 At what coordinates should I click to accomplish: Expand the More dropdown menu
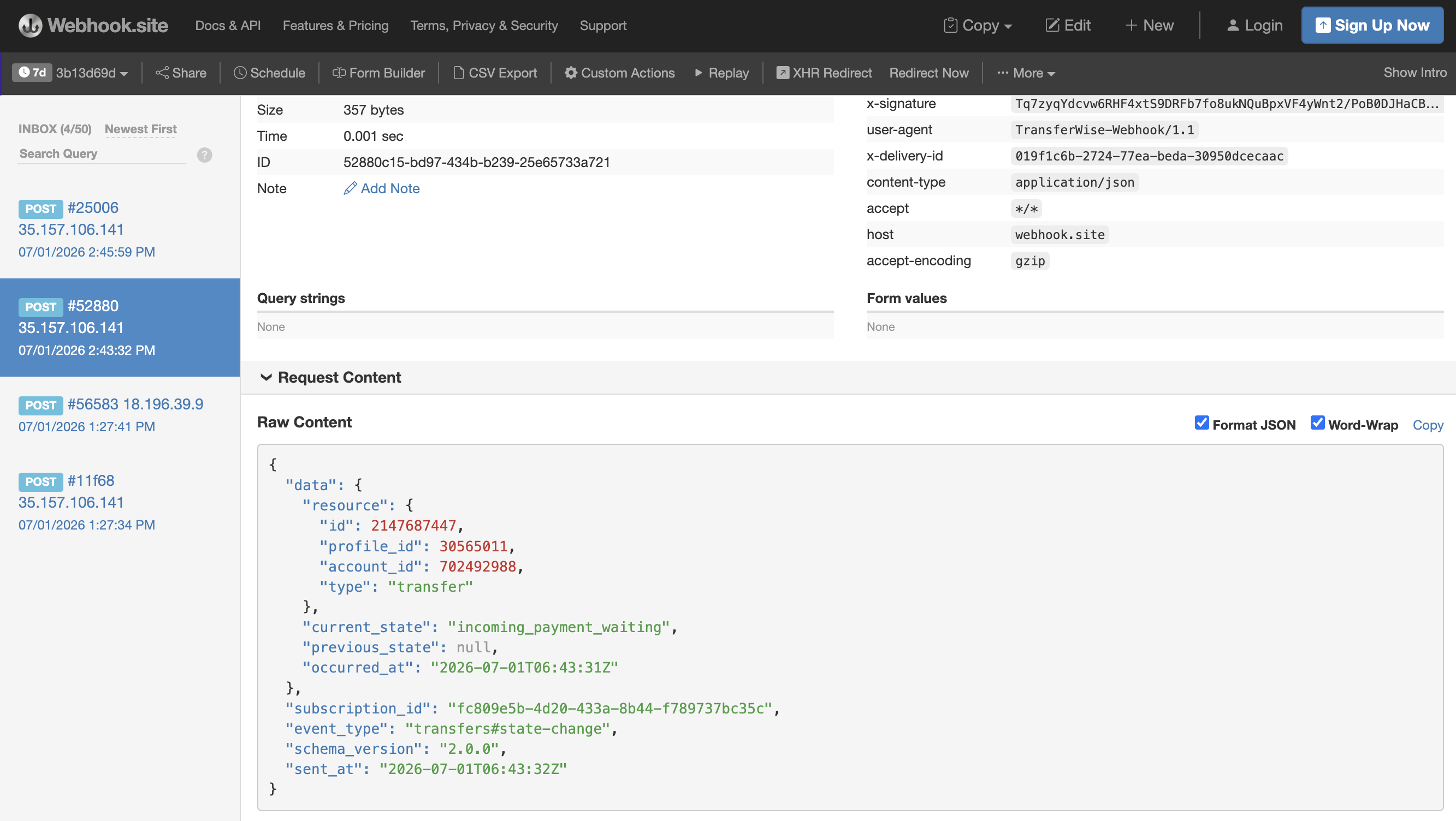[1026, 73]
